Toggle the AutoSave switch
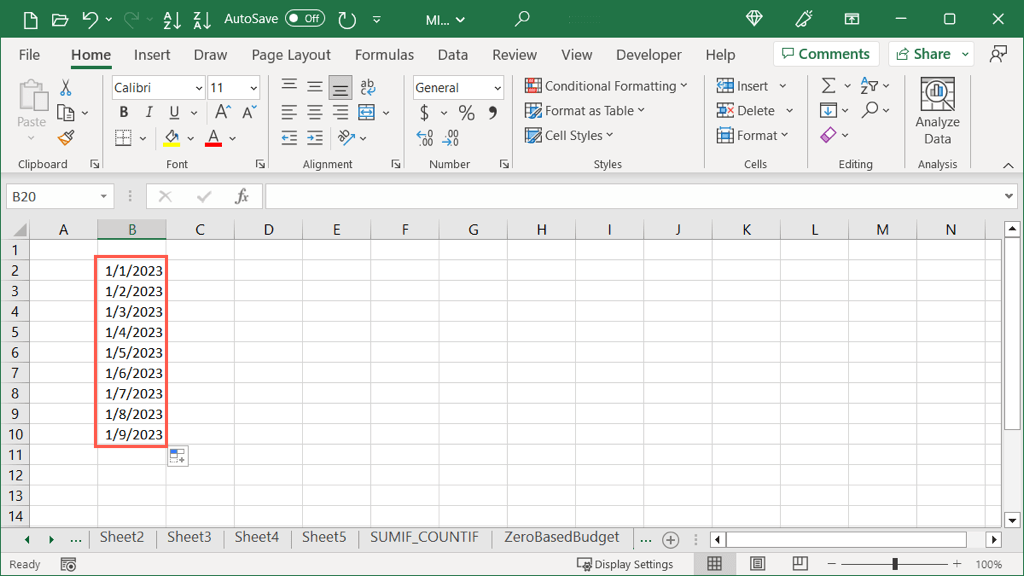1024x576 pixels. [x=304, y=19]
